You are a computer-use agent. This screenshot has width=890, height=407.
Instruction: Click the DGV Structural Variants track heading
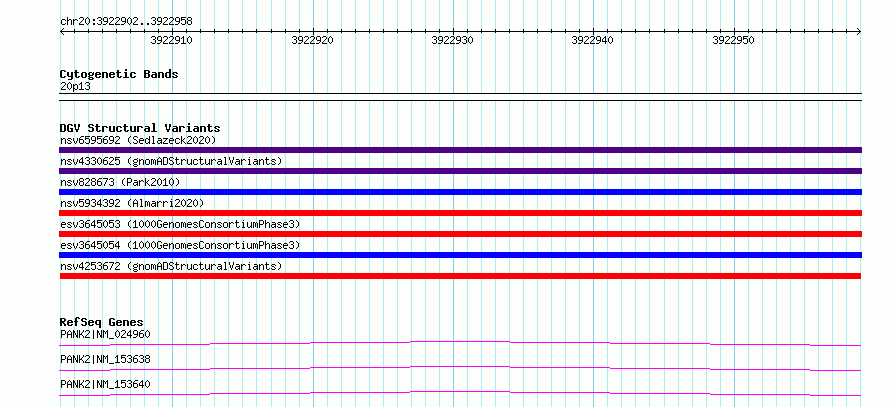point(140,128)
